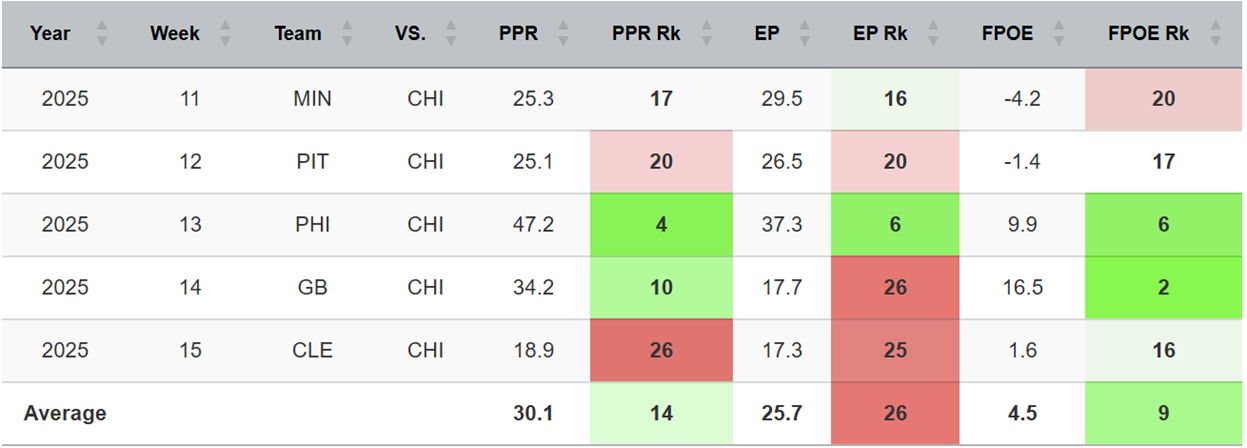This screenshot has width=1247, height=448.
Task: Click the Average row label
Action: 65,413
